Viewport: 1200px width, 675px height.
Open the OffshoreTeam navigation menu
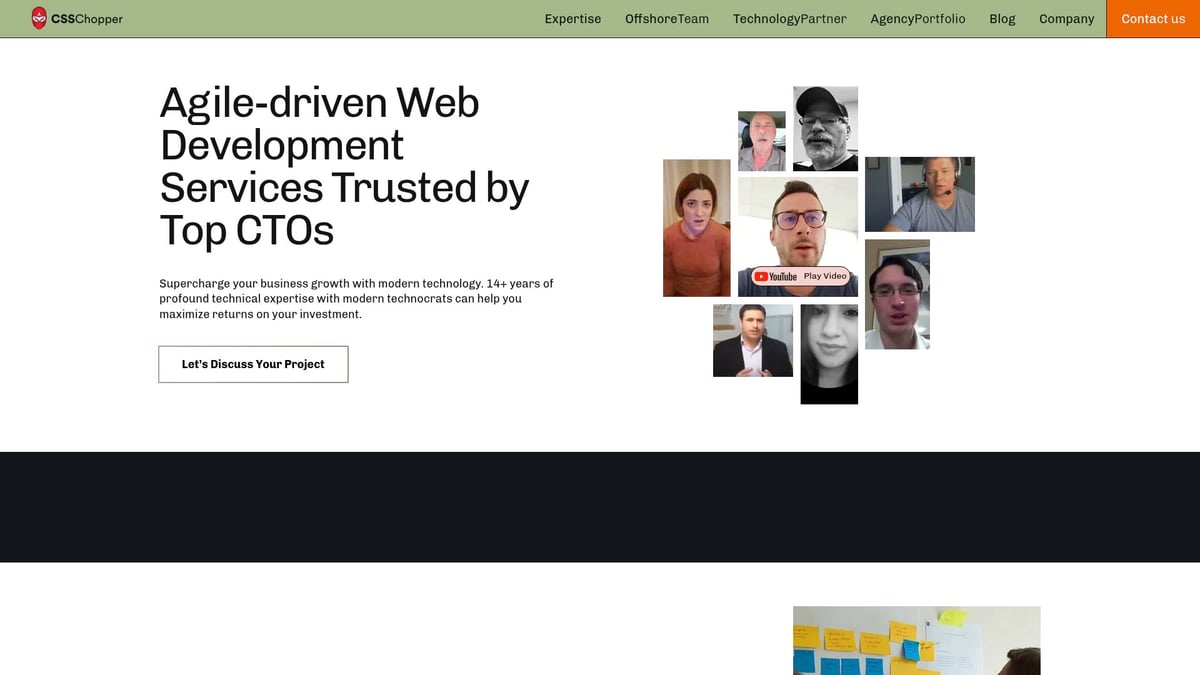click(x=666, y=18)
